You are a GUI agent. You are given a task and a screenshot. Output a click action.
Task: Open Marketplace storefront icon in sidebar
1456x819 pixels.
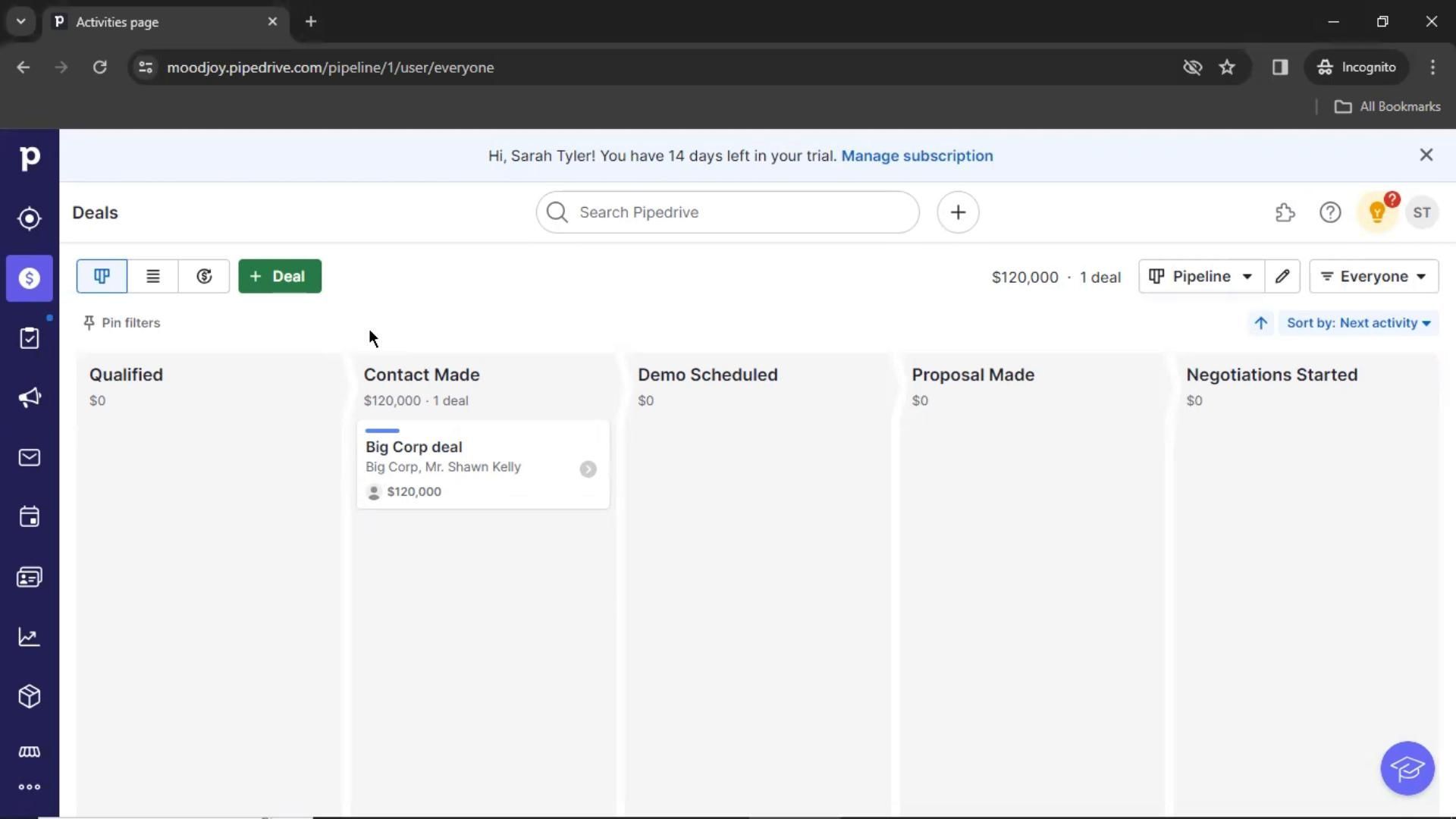tap(29, 752)
